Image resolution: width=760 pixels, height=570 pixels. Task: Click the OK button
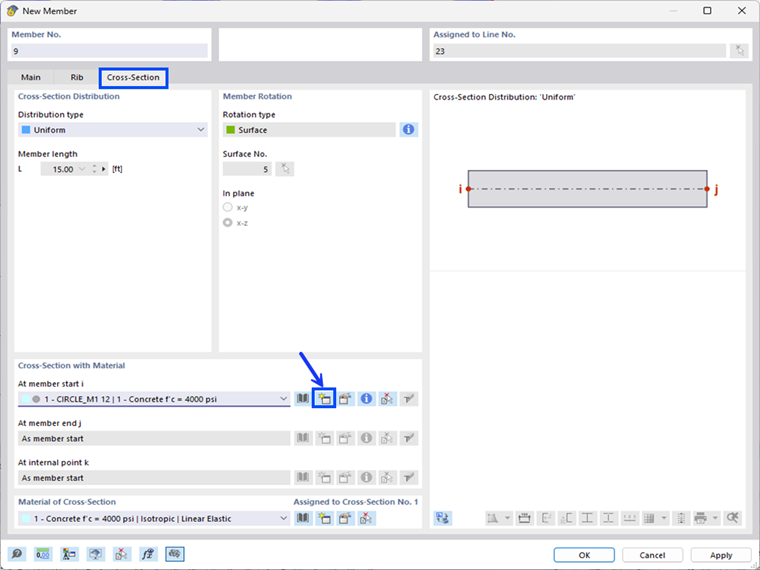[x=584, y=555]
